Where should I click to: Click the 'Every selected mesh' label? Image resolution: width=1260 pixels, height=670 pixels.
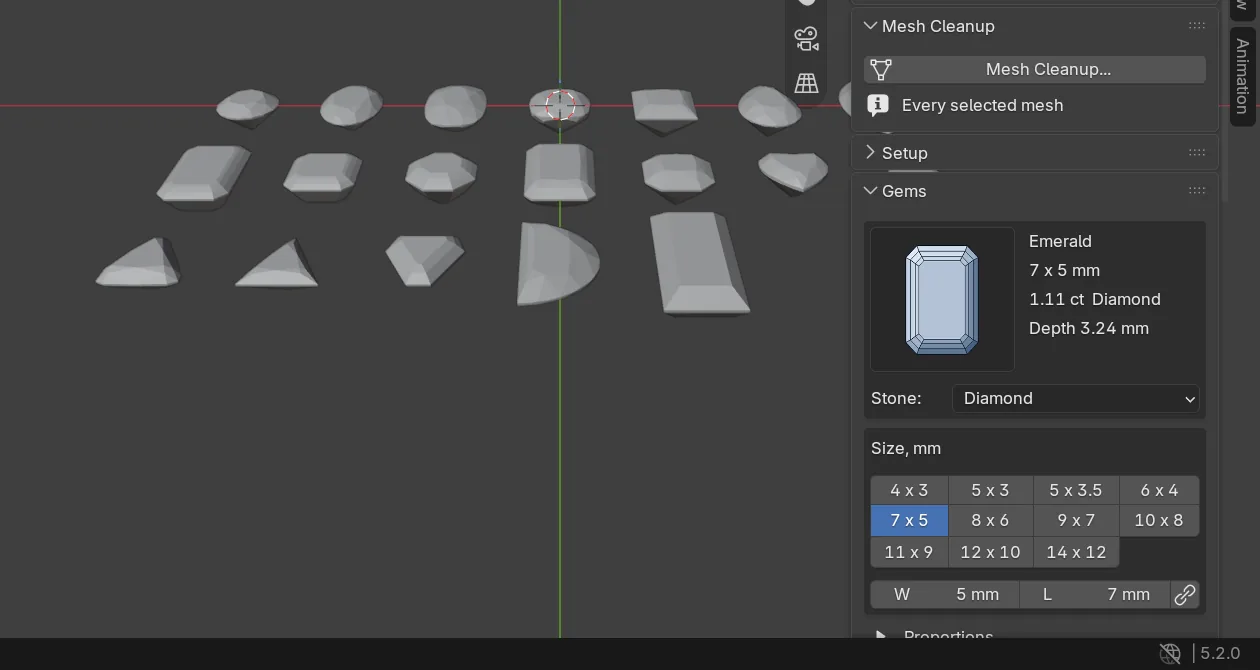point(982,105)
